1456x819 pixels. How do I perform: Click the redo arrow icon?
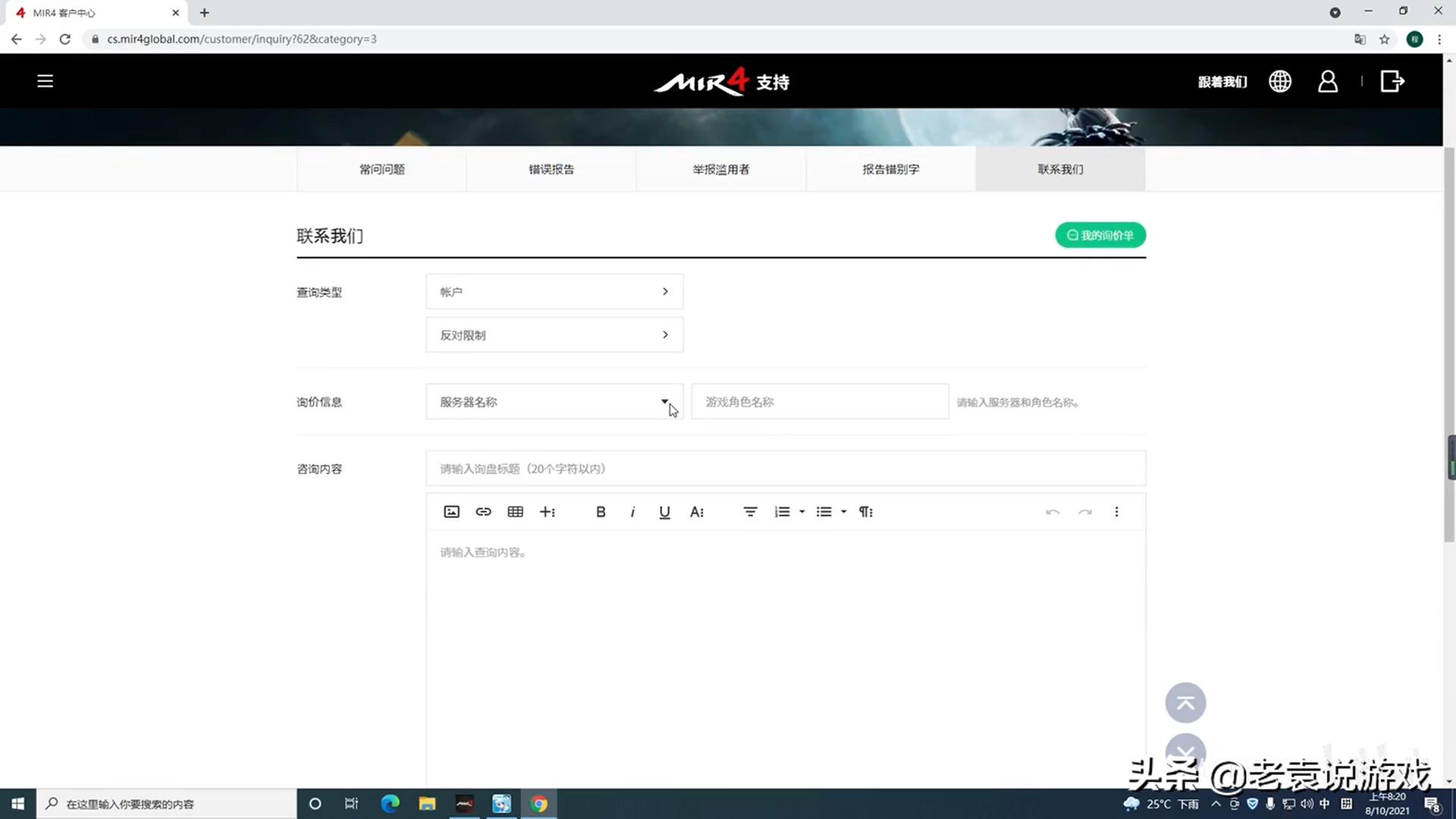1085,512
